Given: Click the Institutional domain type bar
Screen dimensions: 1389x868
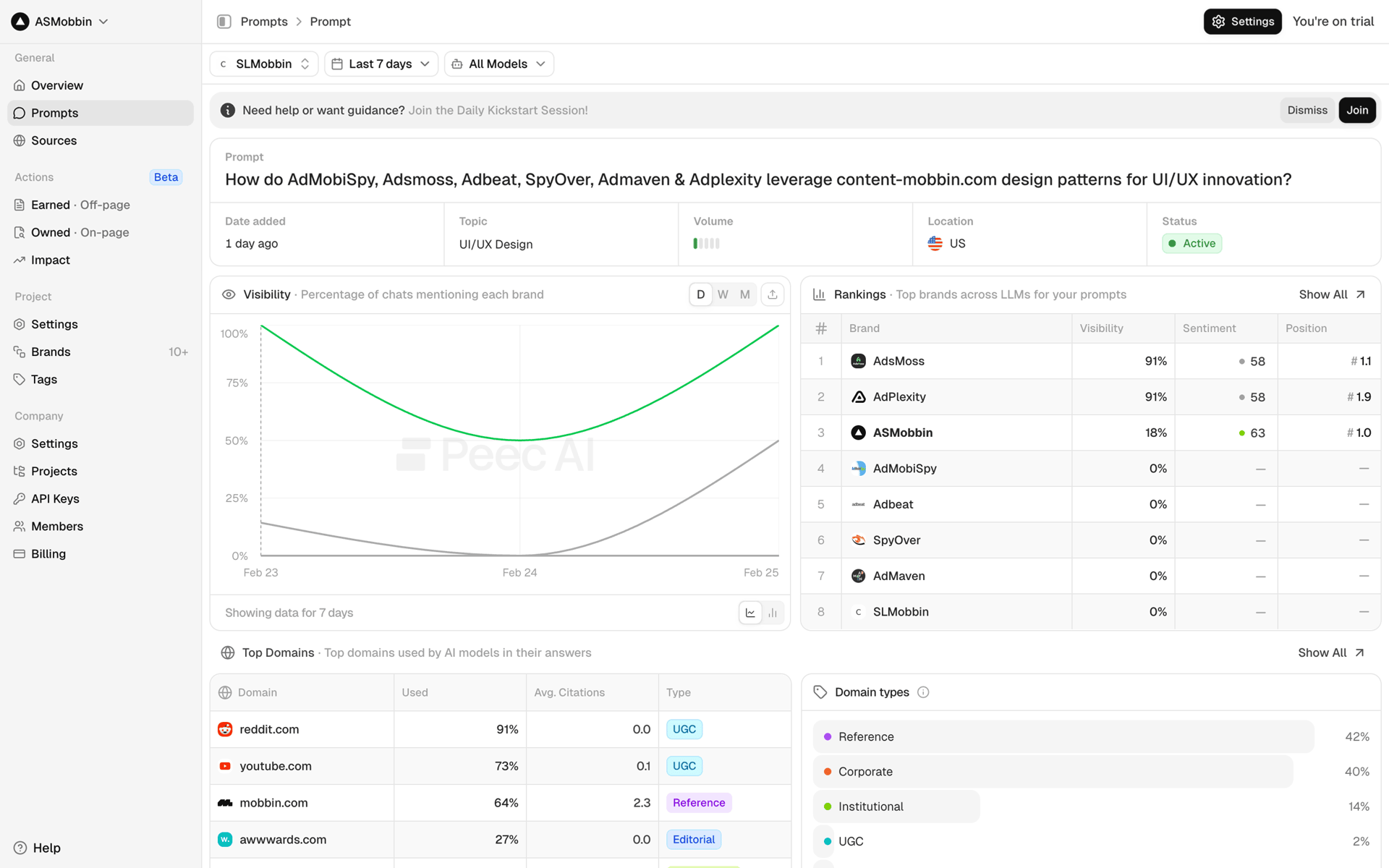Looking at the screenshot, I should tap(896, 807).
